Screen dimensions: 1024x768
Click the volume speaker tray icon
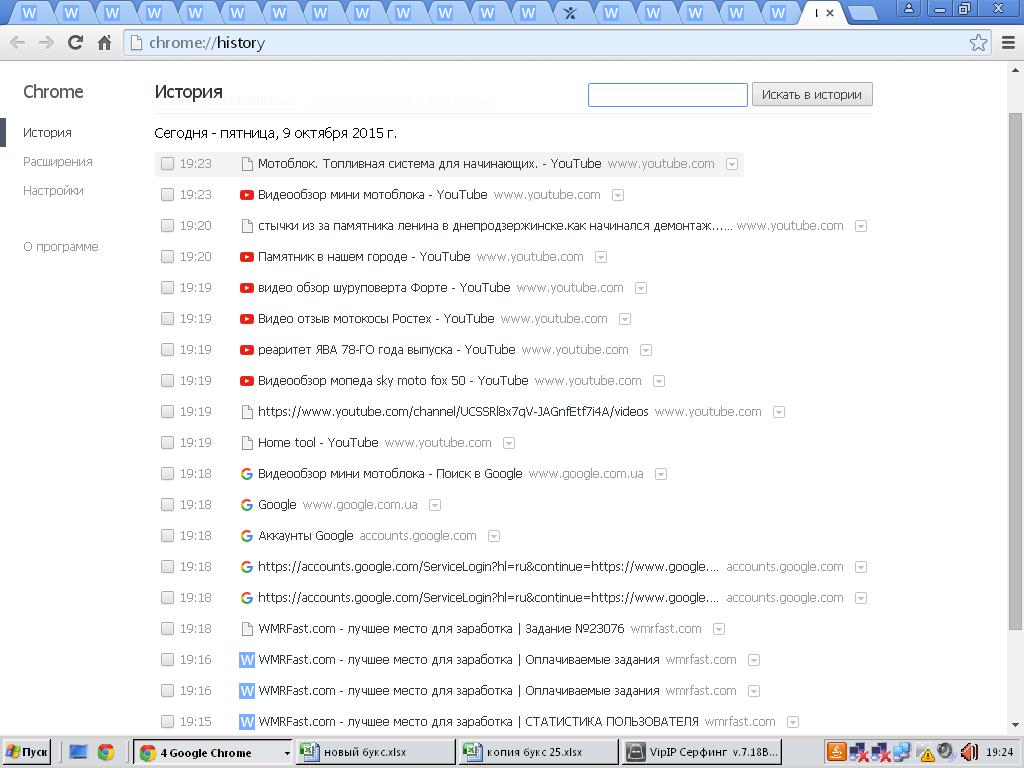[968, 752]
